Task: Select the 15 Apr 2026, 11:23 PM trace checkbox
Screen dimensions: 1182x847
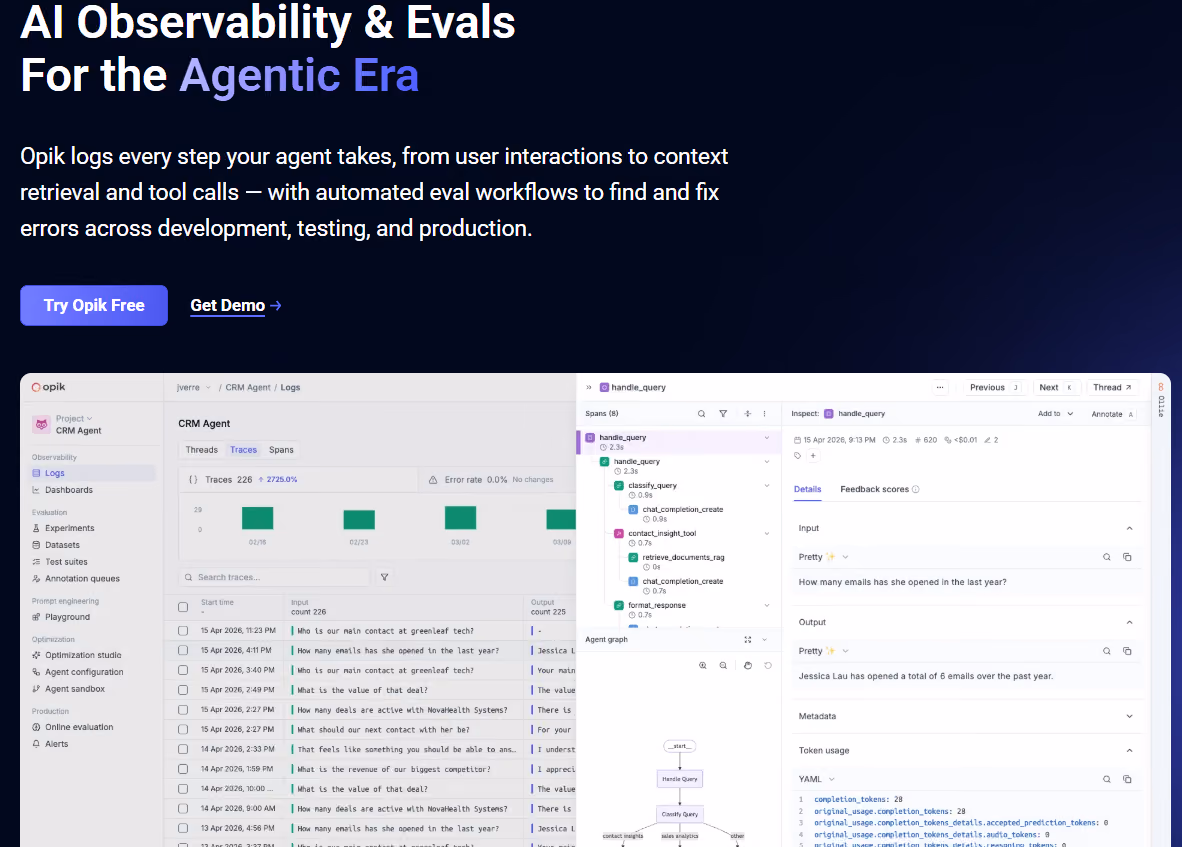Action: 183,631
